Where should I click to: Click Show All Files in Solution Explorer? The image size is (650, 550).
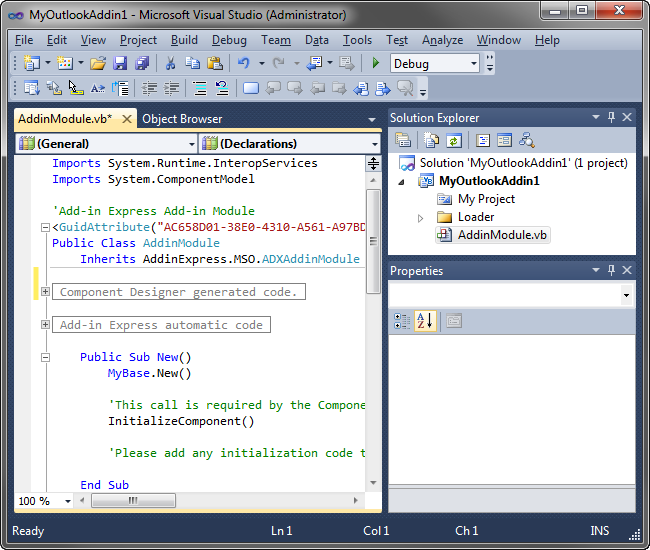point(432,140)
